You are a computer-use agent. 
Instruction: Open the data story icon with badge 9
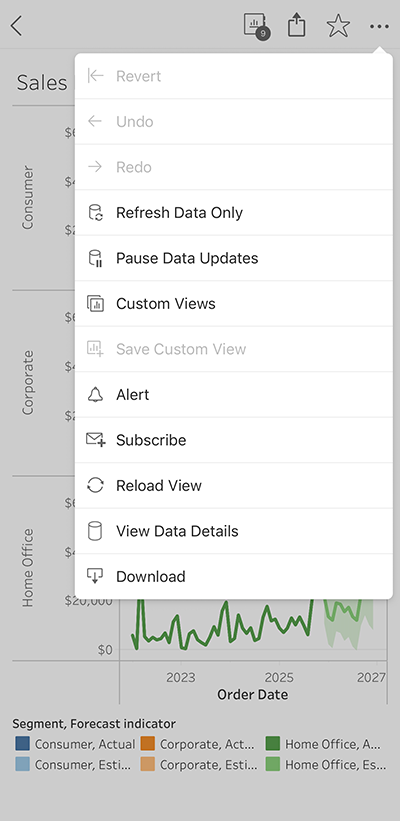[257, 26]
